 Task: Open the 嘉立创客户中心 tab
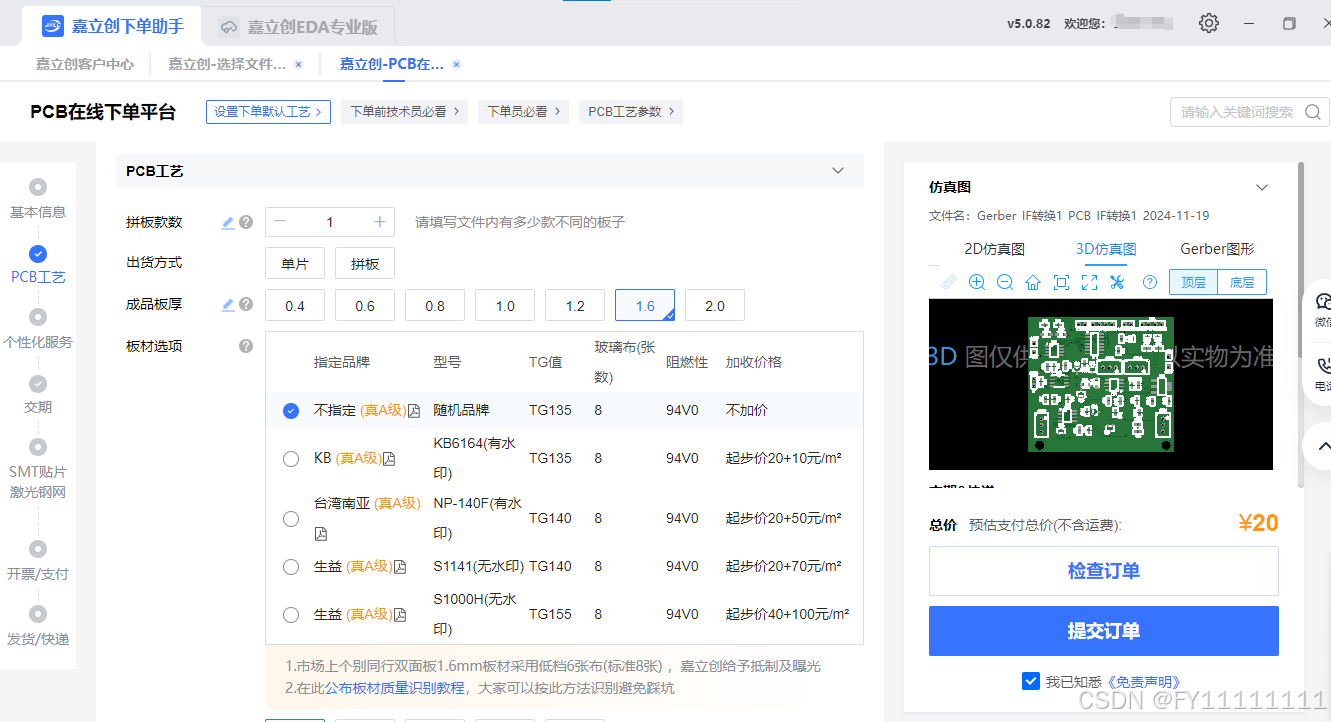85,64
